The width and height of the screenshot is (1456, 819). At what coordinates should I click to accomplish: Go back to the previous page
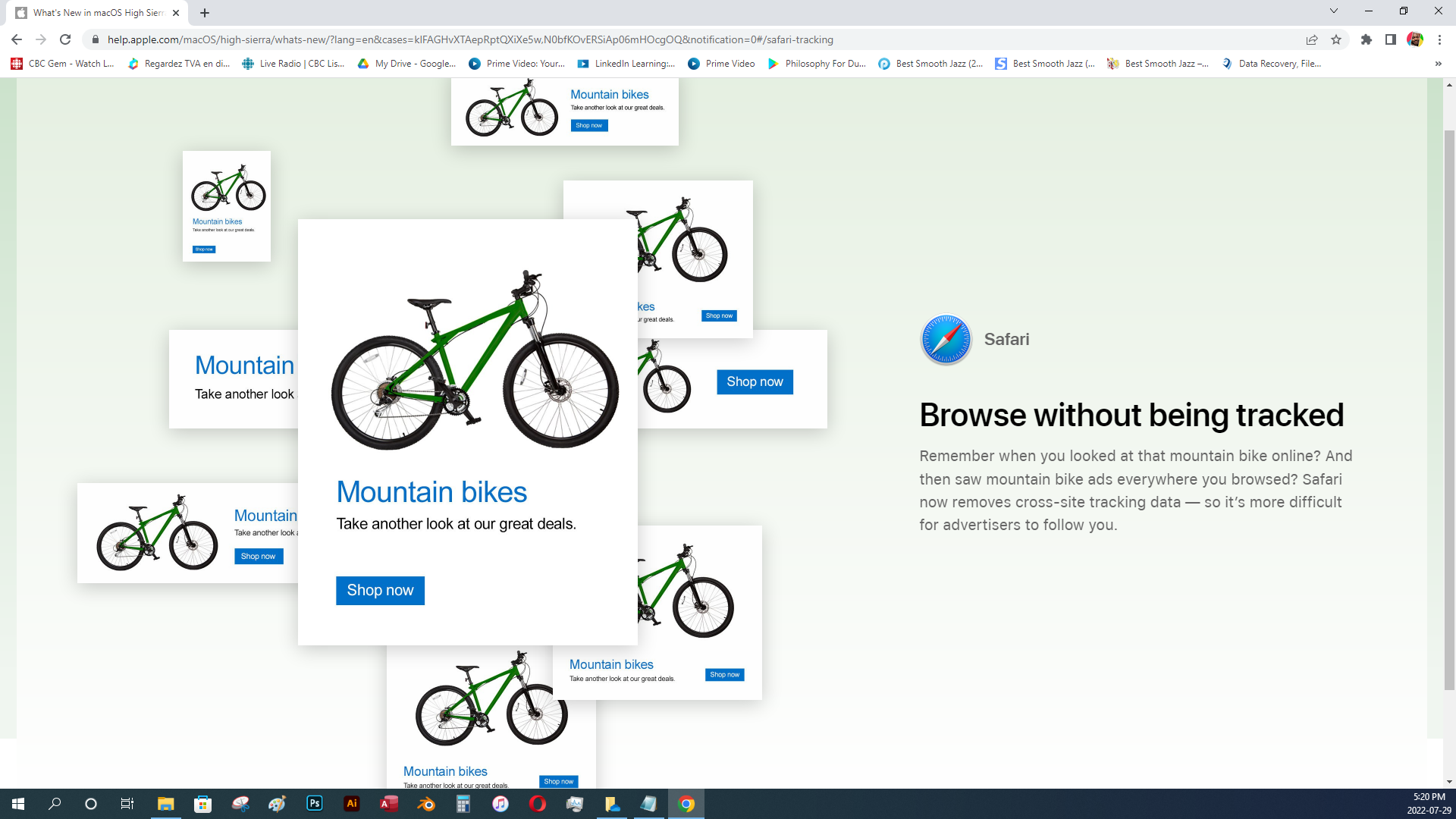(17, 39)
